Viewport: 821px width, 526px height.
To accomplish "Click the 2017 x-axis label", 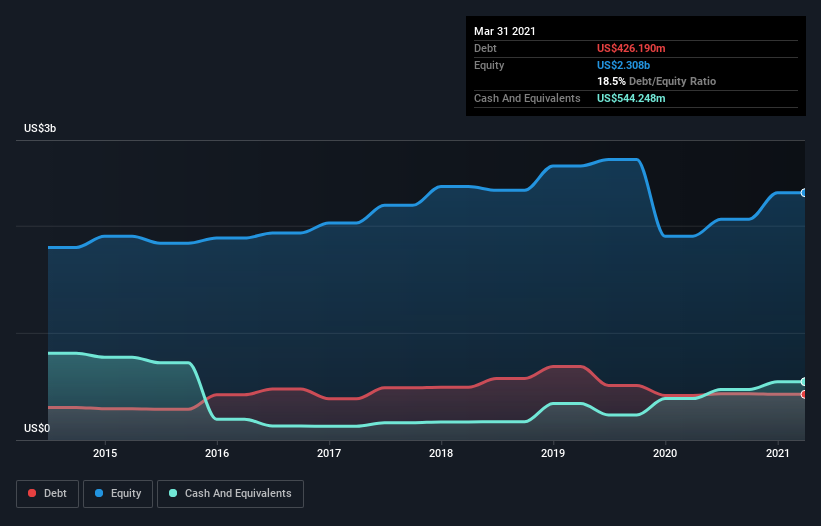I will click(329, 453).
